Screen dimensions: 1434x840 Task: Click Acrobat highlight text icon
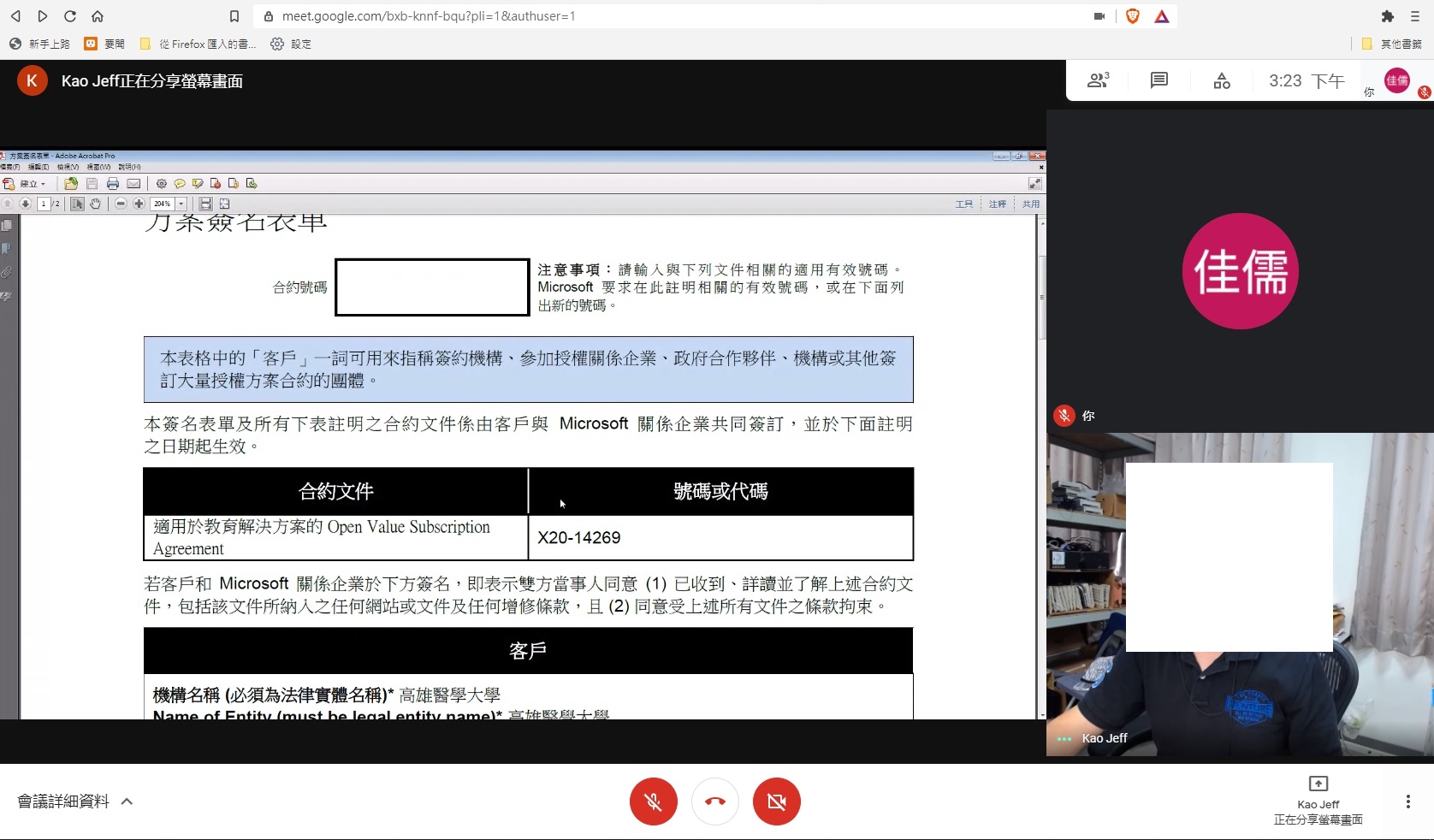(198, 183)
